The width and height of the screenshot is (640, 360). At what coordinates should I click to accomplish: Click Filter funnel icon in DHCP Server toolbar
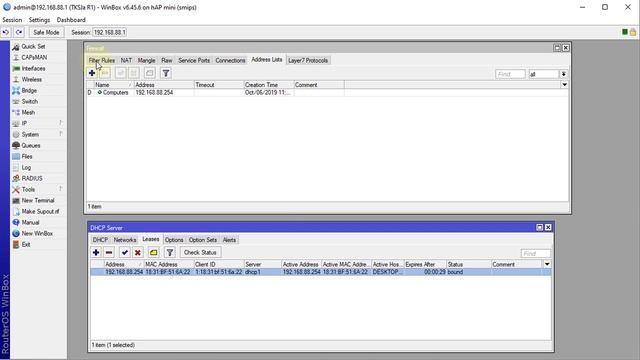click(170, 253)
